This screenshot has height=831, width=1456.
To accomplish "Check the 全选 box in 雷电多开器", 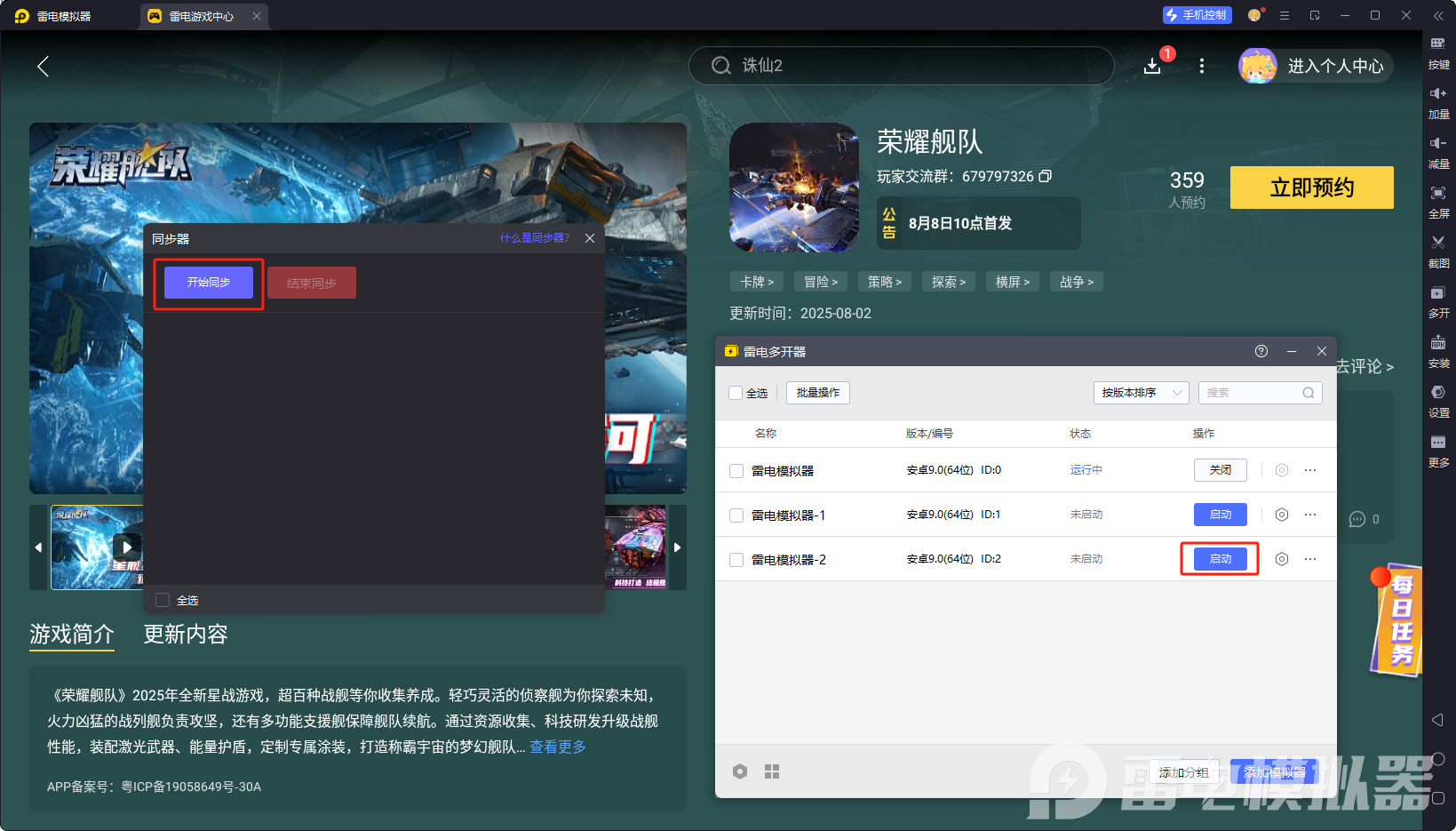I will pyautogui.click(x=736, y=392).
